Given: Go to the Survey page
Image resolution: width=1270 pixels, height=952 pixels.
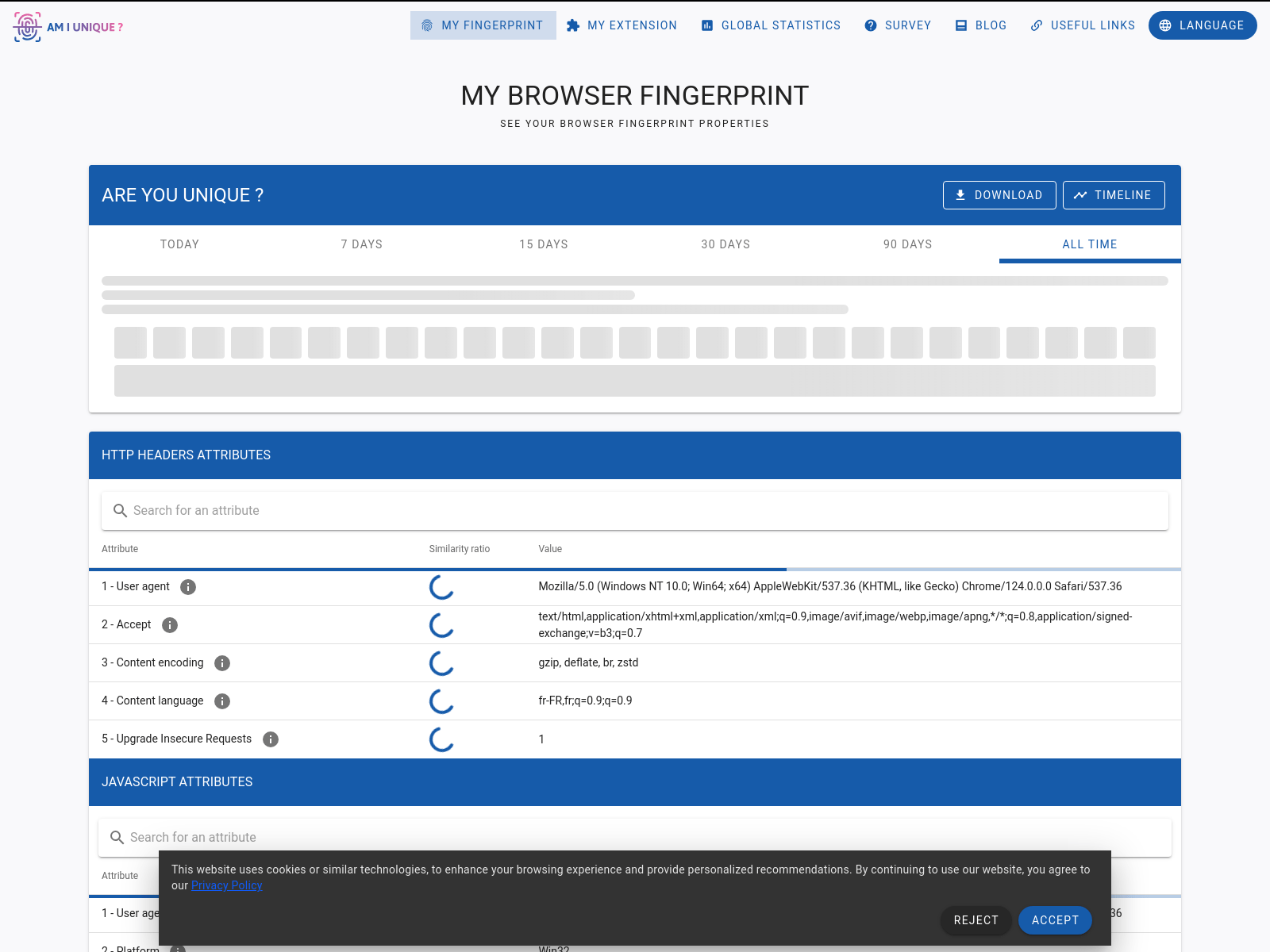Looking at the screenshot, I should coord(898,25).
